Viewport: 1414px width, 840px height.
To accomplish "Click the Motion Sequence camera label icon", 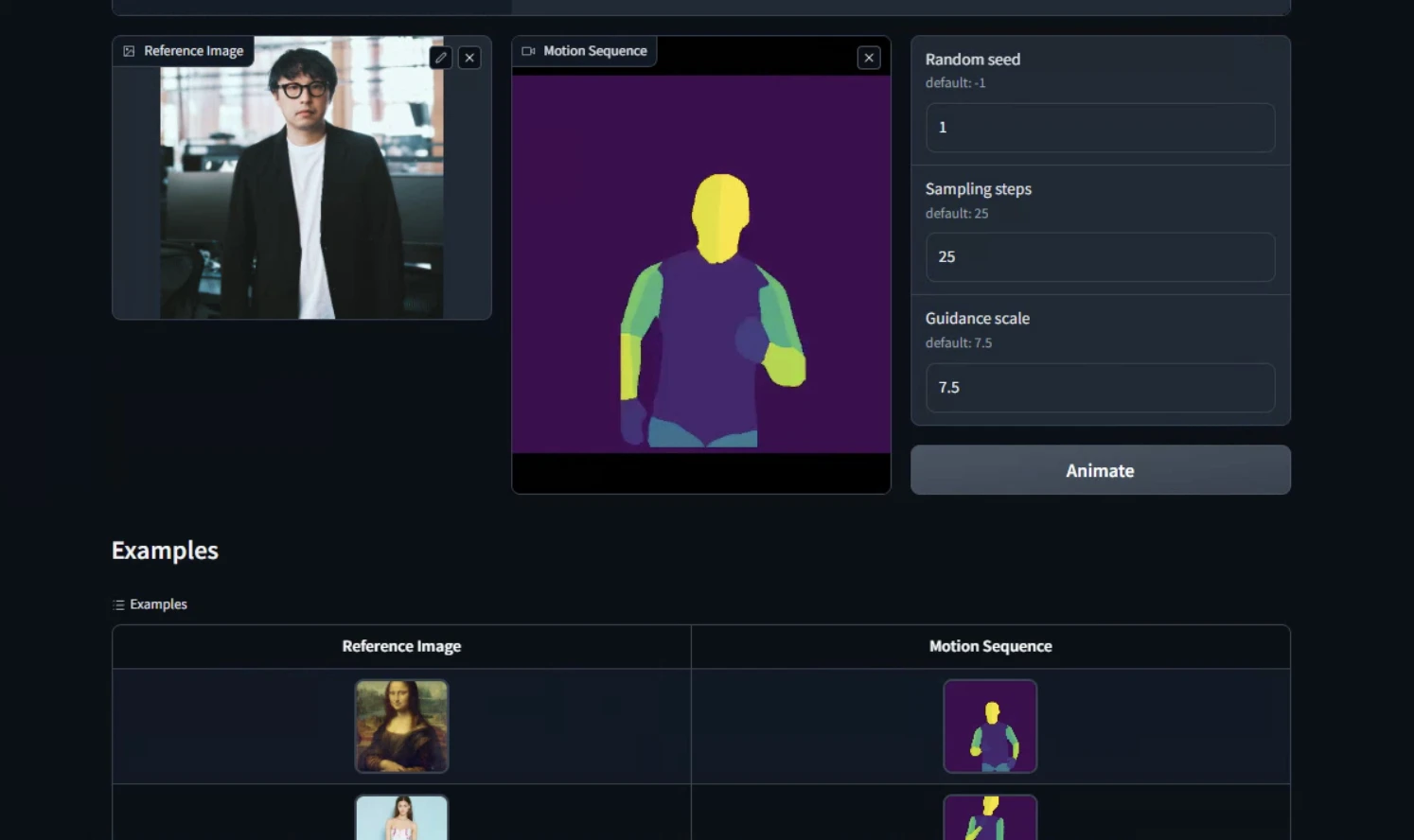I will click(528, 51).
